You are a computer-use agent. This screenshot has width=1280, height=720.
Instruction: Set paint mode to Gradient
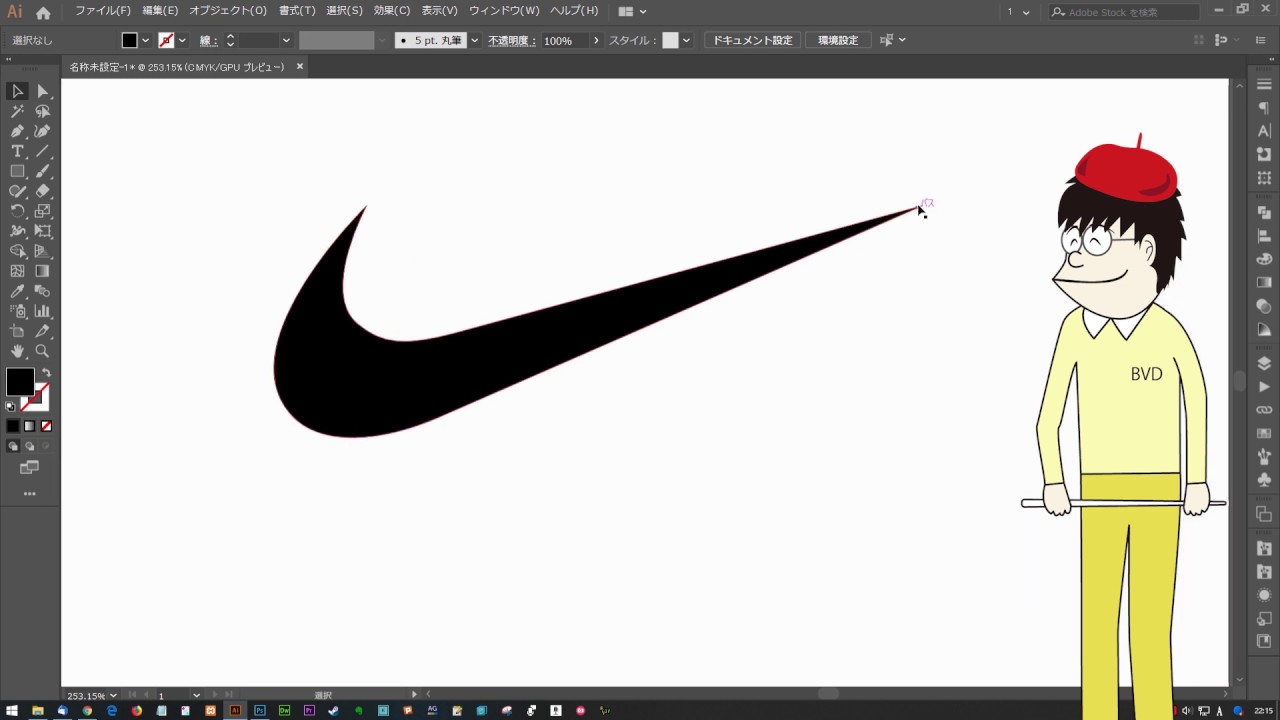pos(29,426)
